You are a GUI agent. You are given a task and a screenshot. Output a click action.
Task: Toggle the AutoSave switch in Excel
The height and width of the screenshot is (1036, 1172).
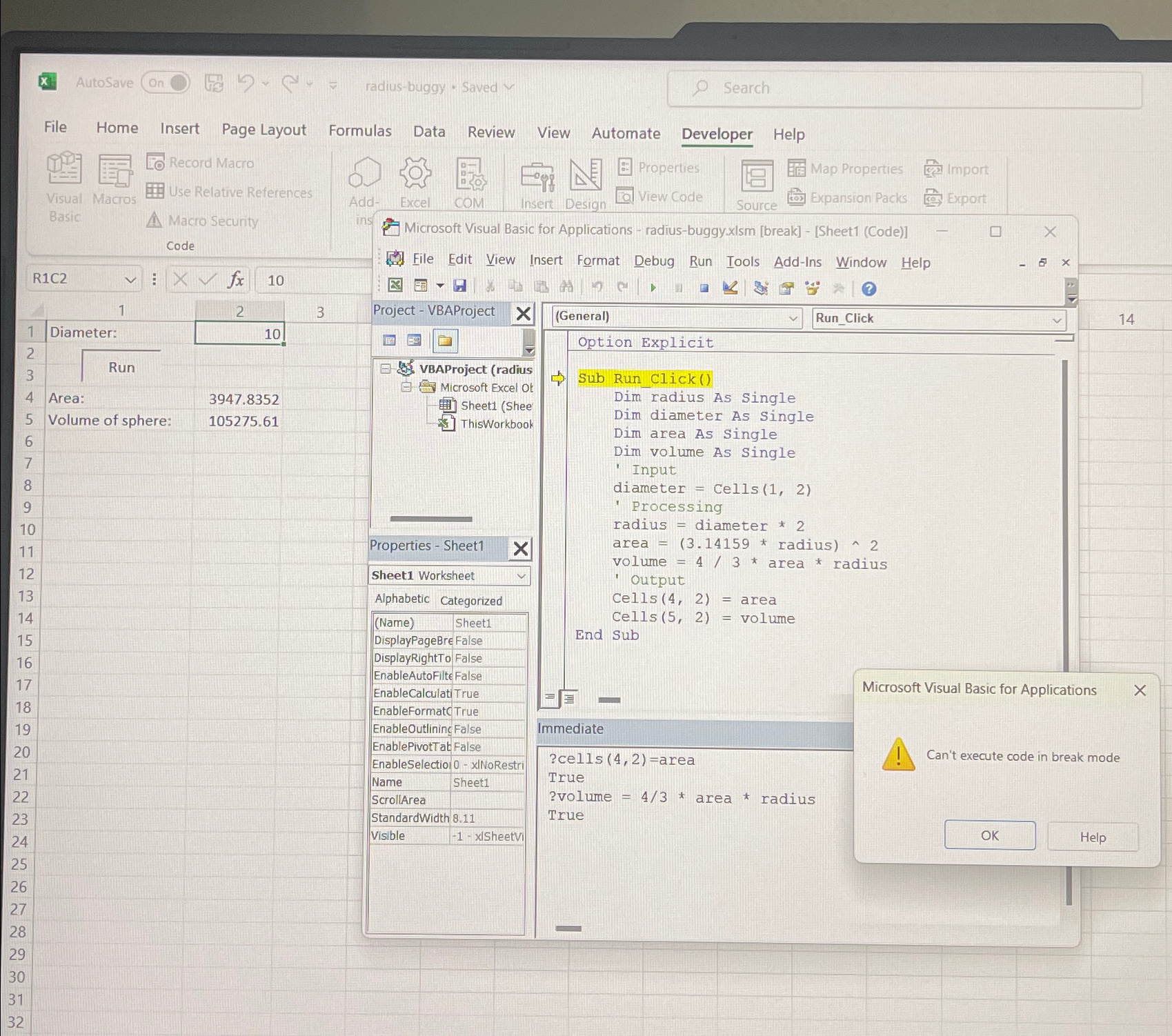(166, 83)
